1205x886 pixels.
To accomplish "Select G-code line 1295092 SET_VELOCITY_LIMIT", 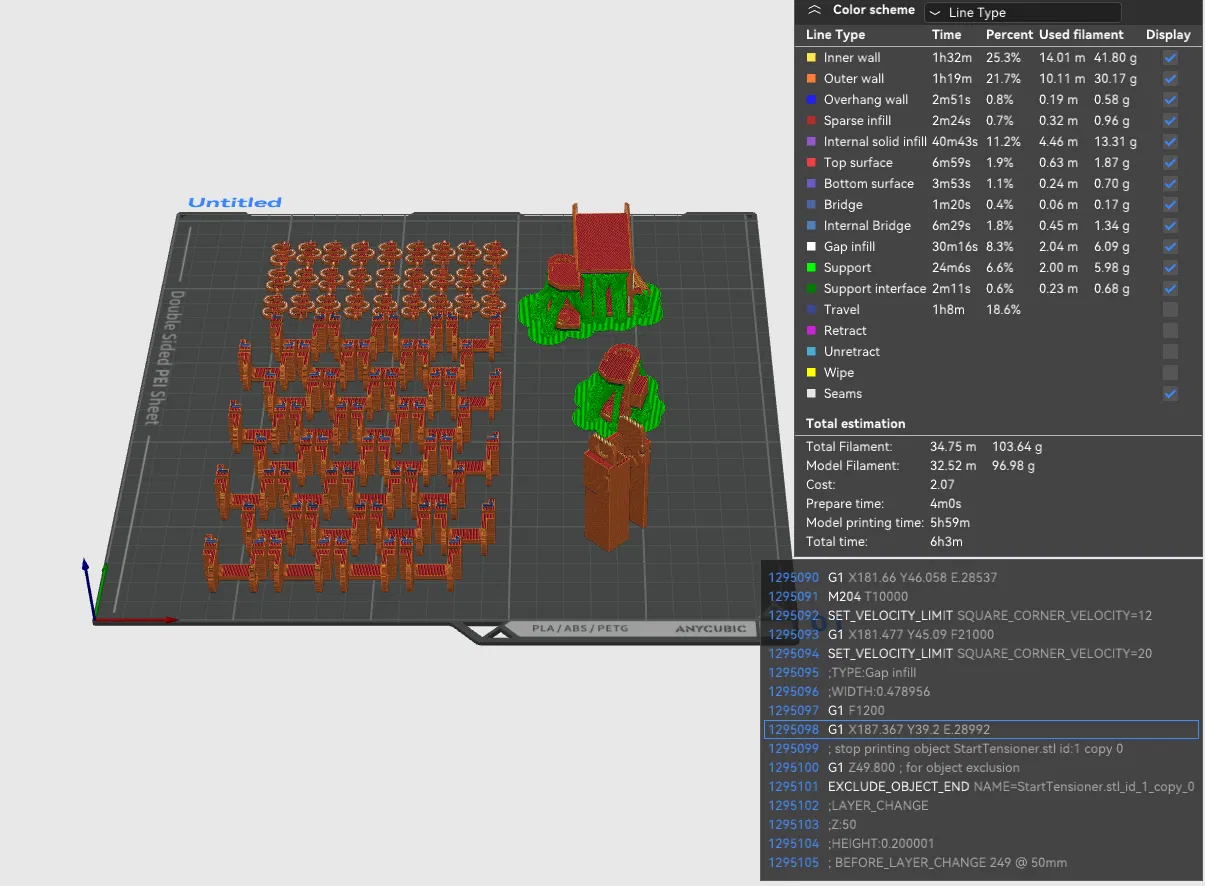I will (x=981, y=615).
